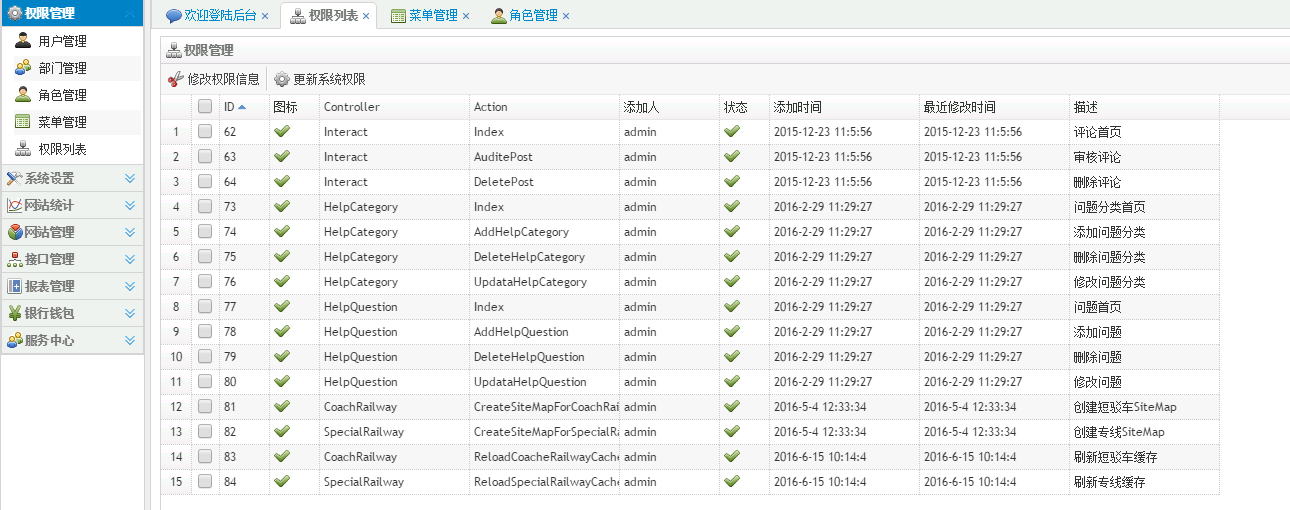The image size is (1290, 510).
Task: Check the box for row ID 62
Action: [205, 131]
